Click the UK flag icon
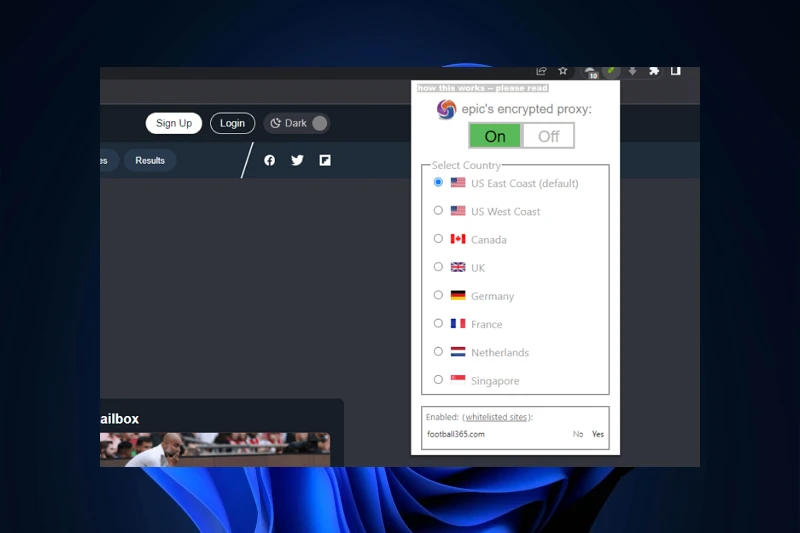The width and height of the screenshot is (800, 533). pyautogui.click(x=458, y=267)
